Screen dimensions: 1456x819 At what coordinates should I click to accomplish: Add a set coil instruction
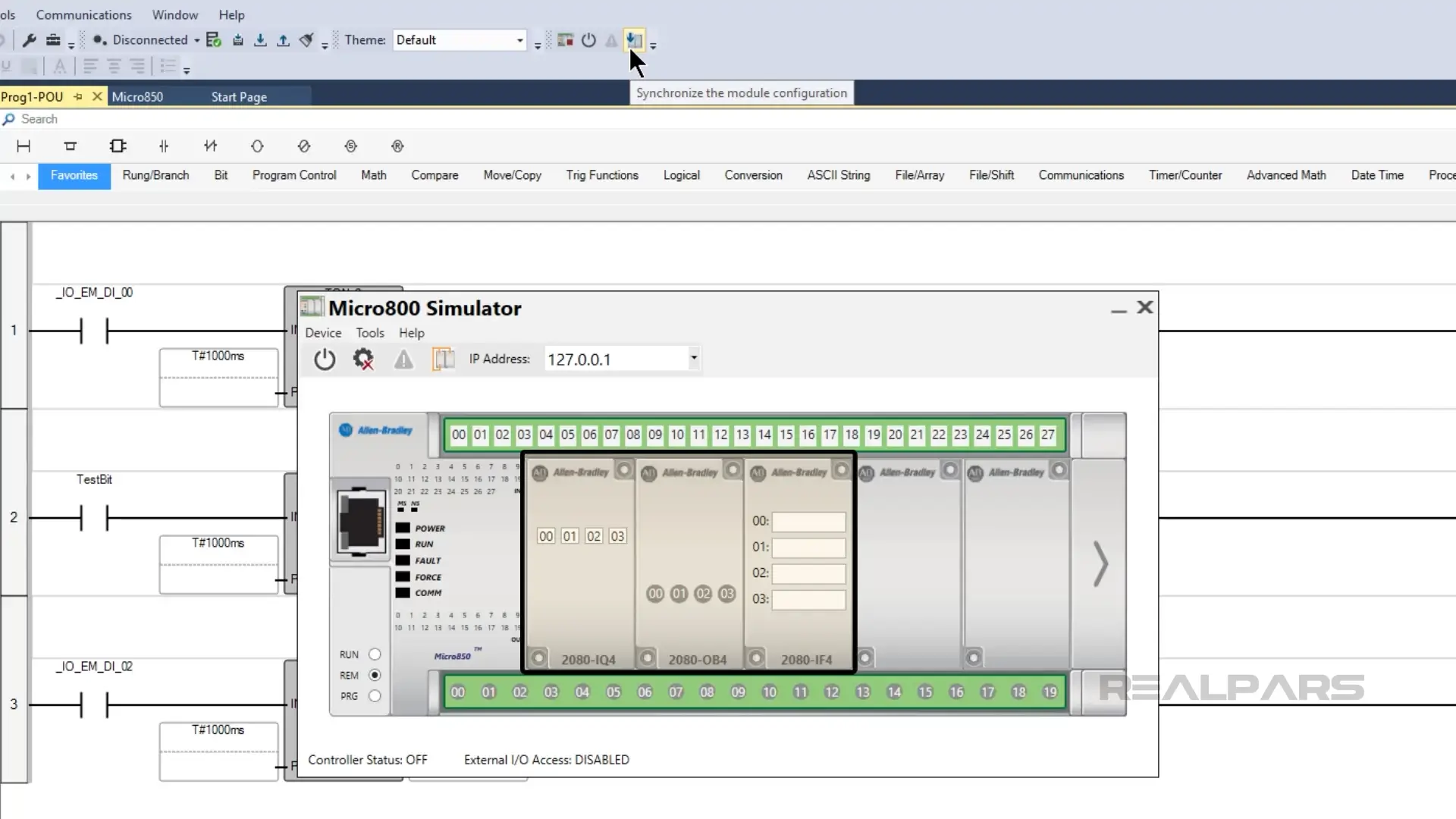[x=350, y=146]
